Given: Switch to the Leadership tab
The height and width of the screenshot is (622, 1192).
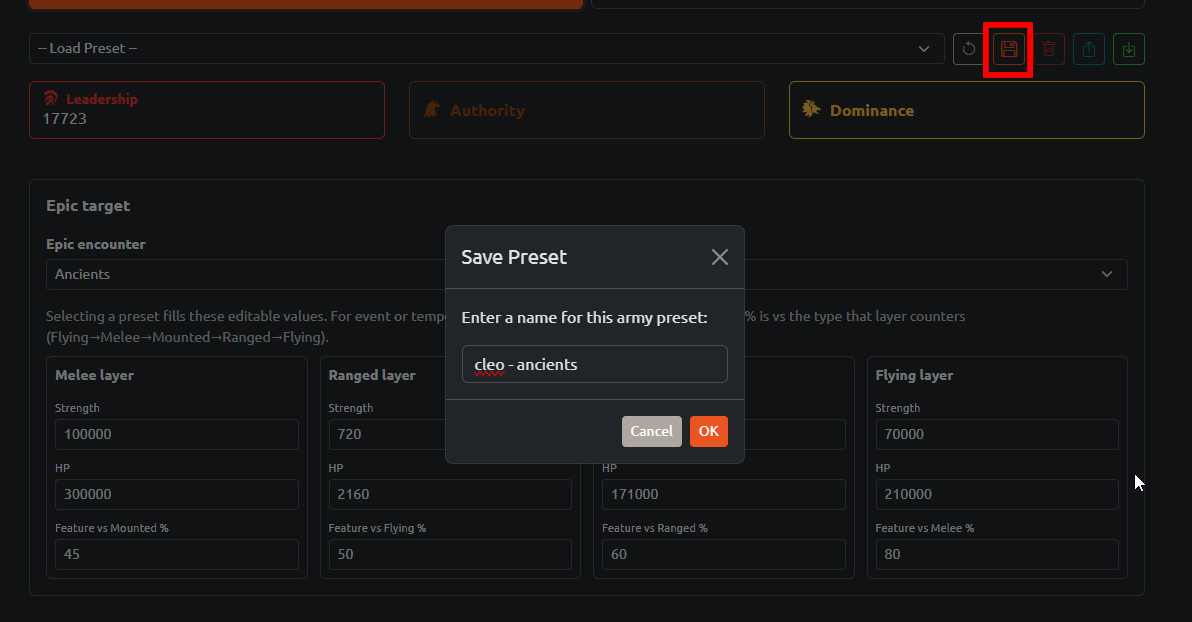Looking at the screenshot, I should [207, 110].
